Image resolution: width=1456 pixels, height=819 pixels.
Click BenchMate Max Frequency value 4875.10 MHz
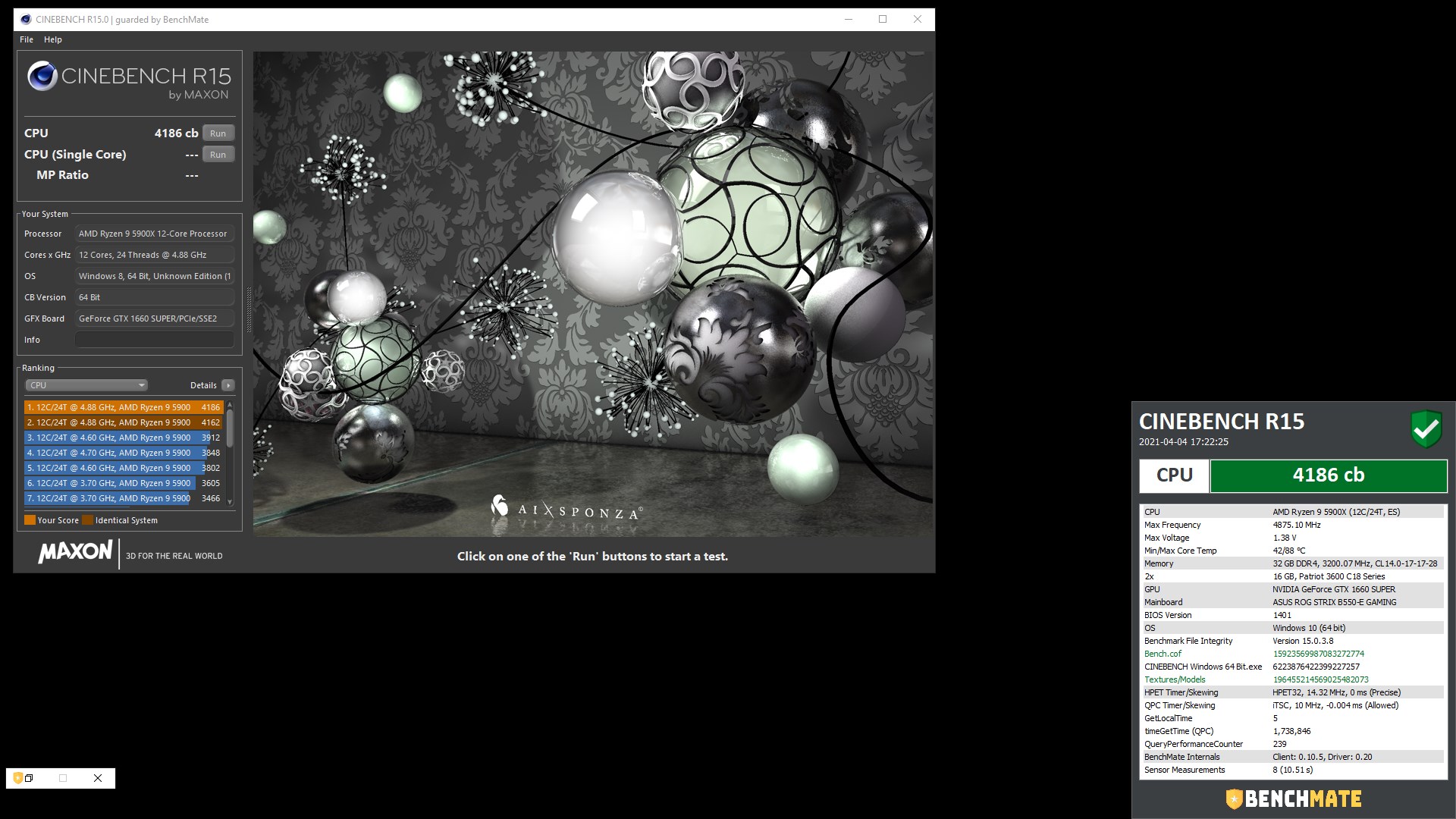point(1296,525)
